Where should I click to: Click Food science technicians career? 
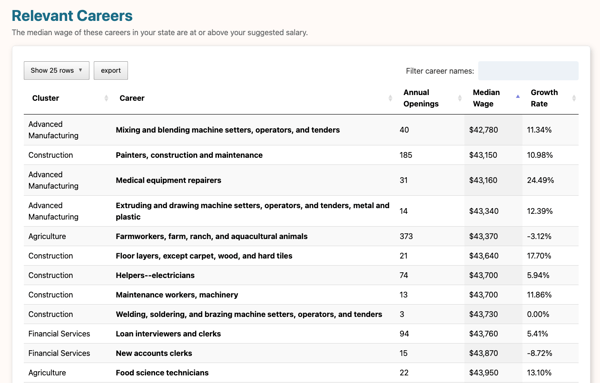tap(162, 373)
